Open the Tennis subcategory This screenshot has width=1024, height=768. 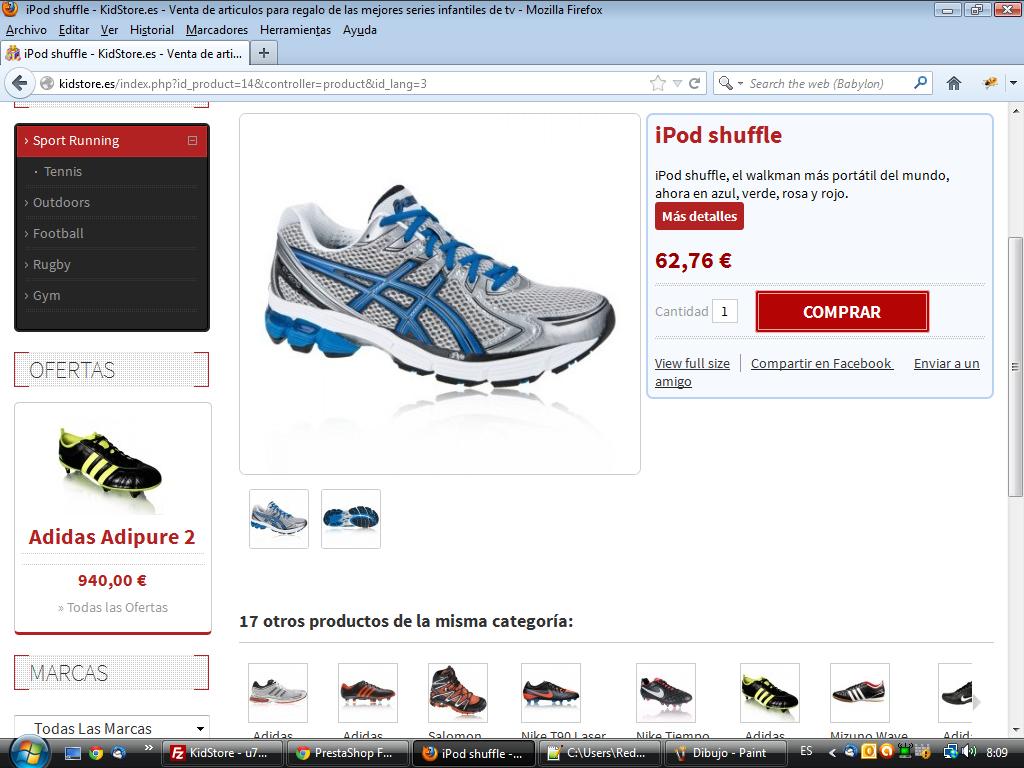[x=63, y=171]
